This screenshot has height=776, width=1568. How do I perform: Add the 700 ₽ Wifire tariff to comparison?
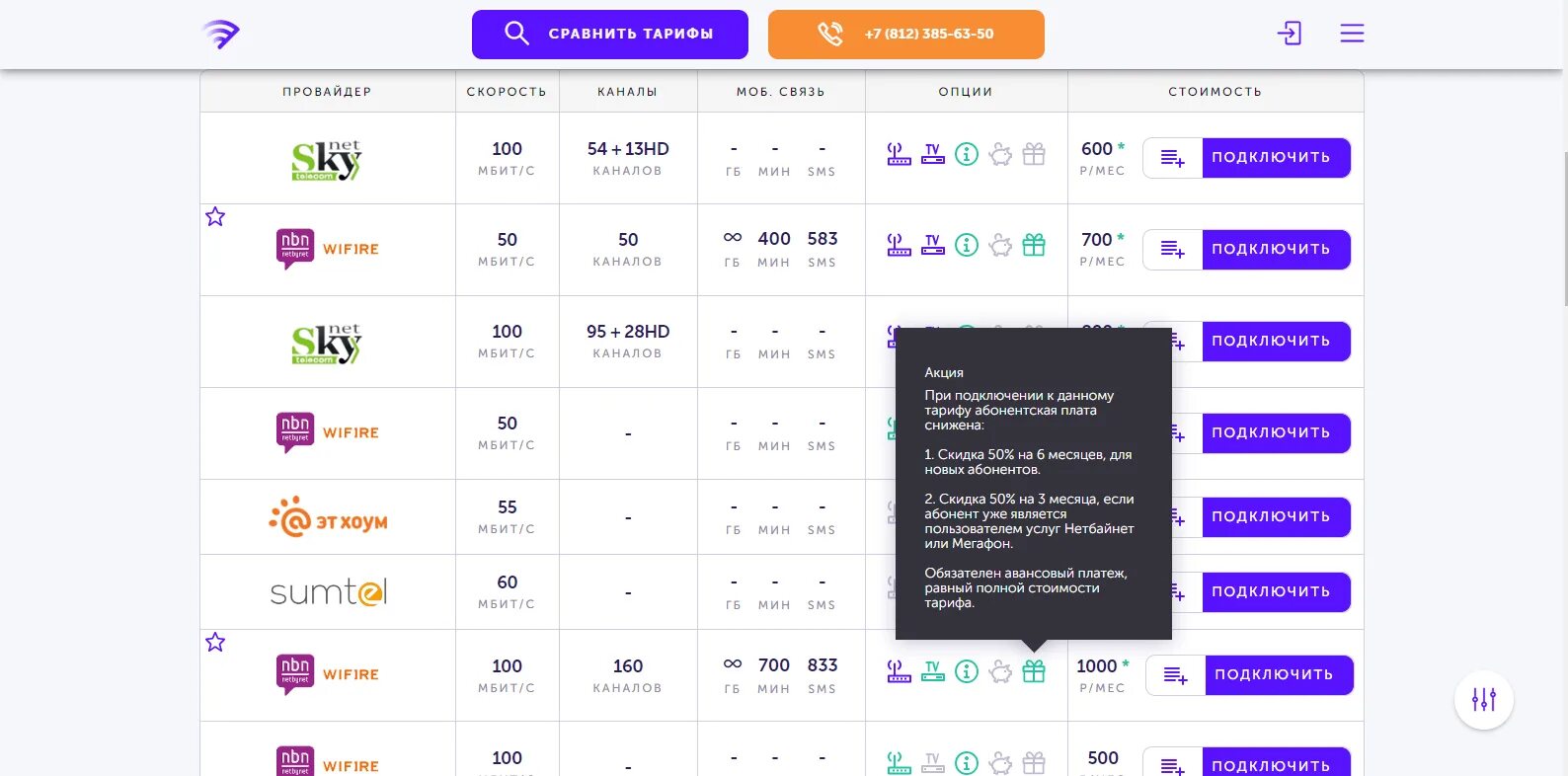(1172, 250)
